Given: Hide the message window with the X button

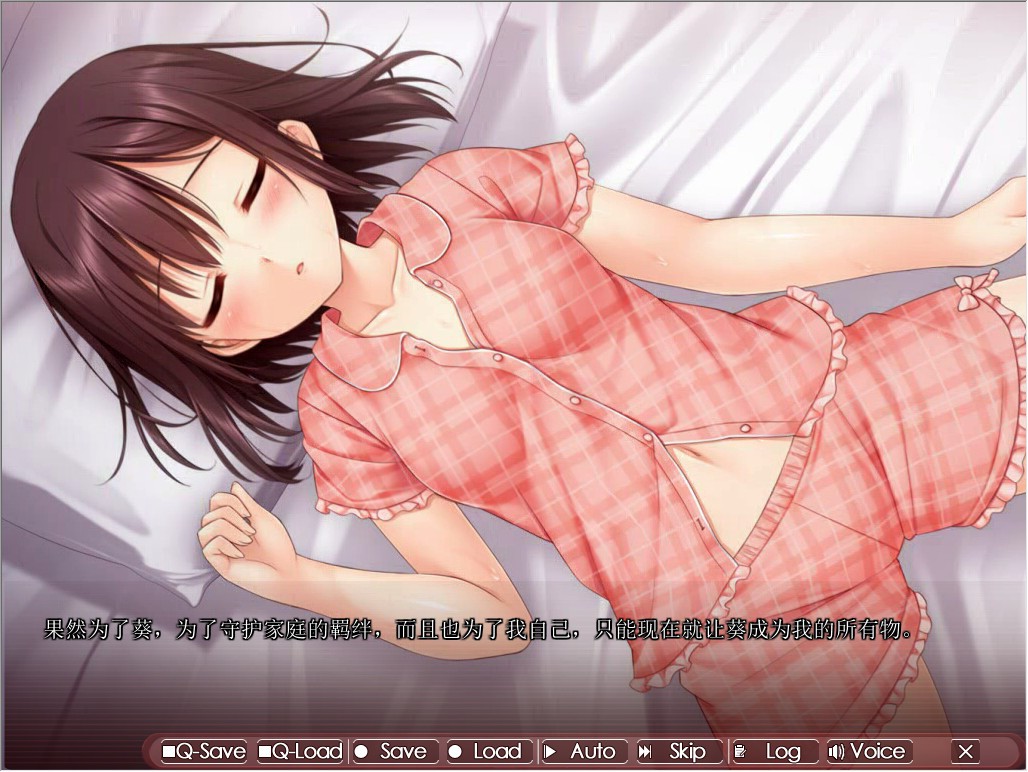Looking at the screenshot, I should 965,752.
